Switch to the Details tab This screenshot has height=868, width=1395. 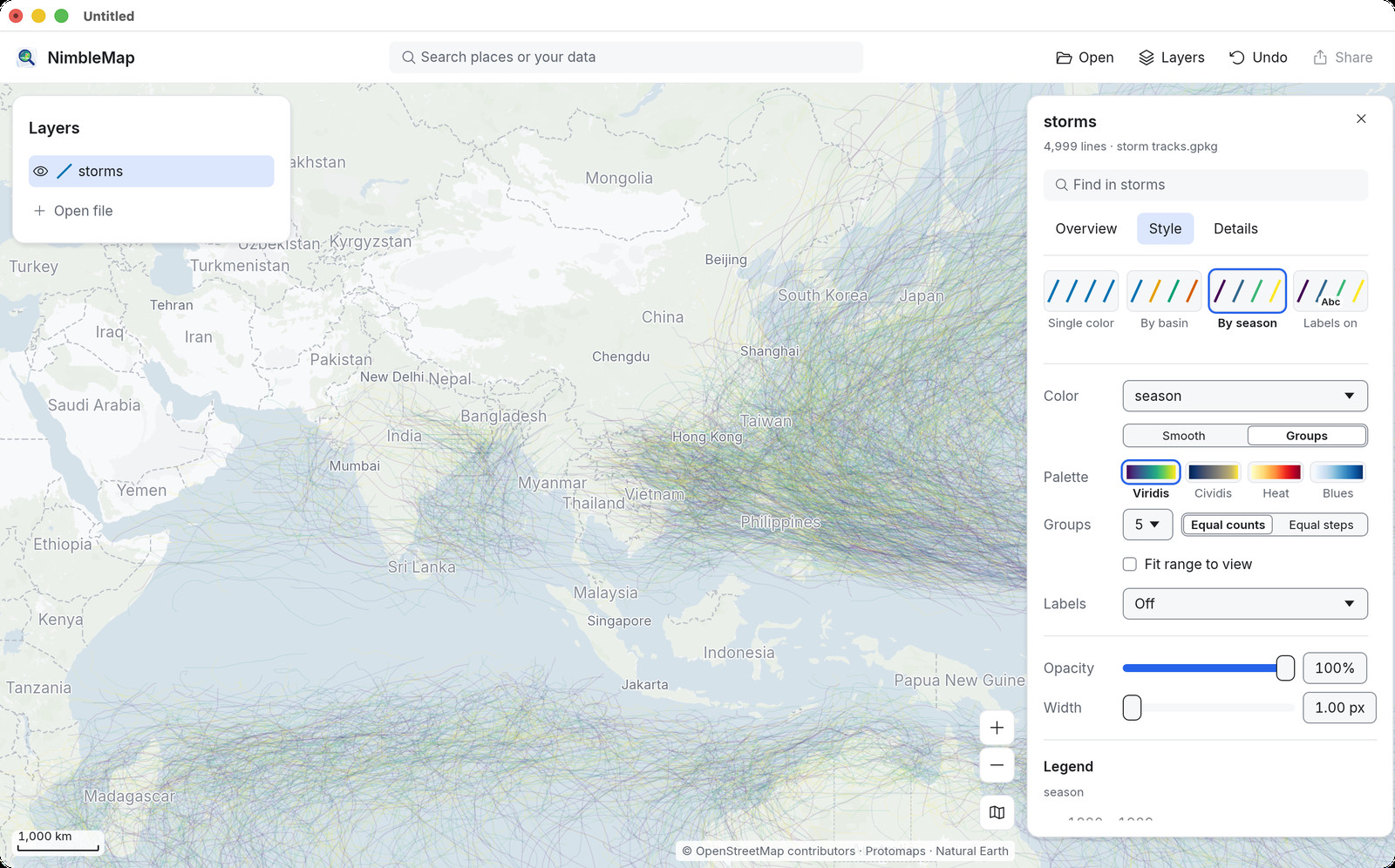pyautogui.click(x=1235, y=228)
